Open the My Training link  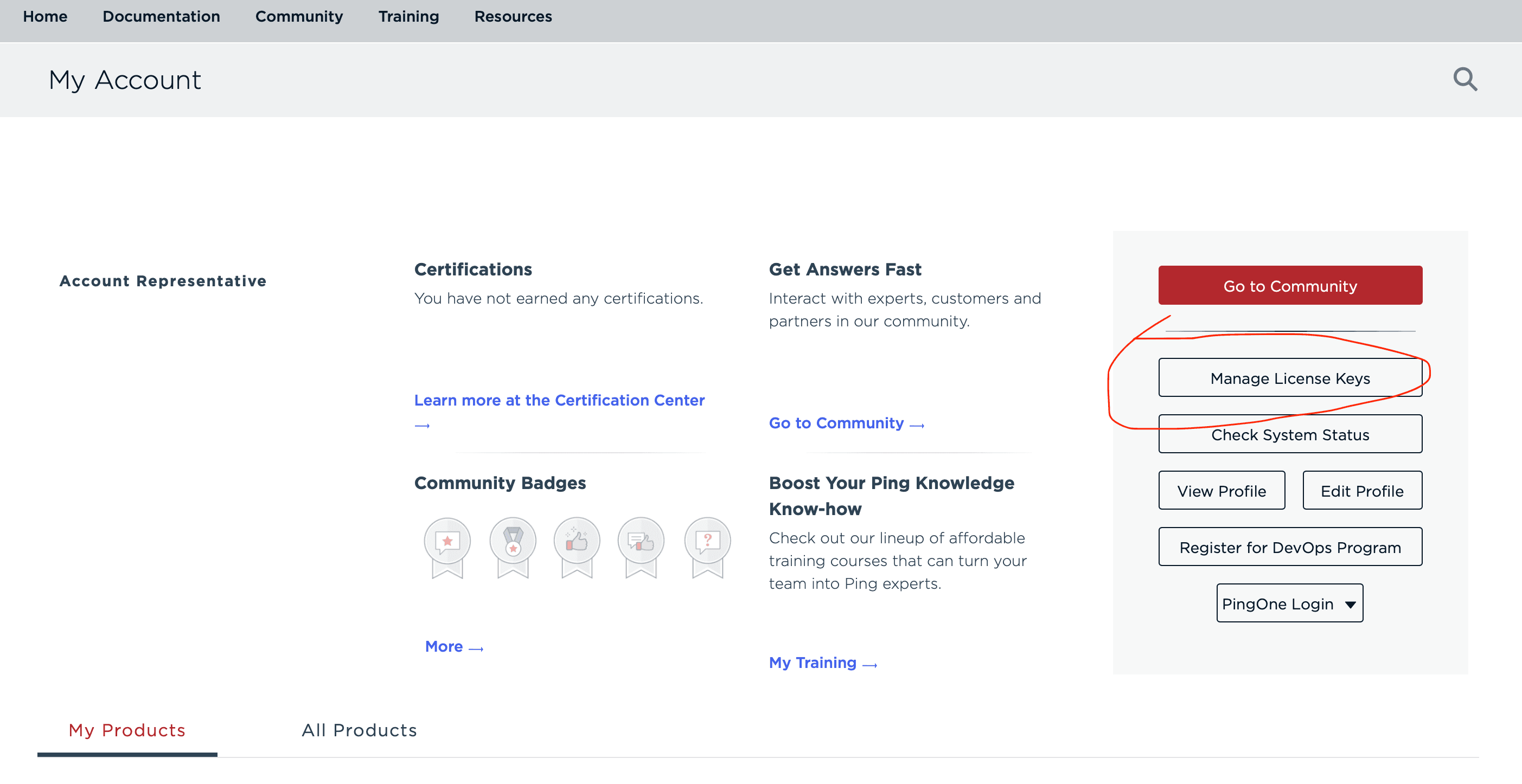pos(822,663)
